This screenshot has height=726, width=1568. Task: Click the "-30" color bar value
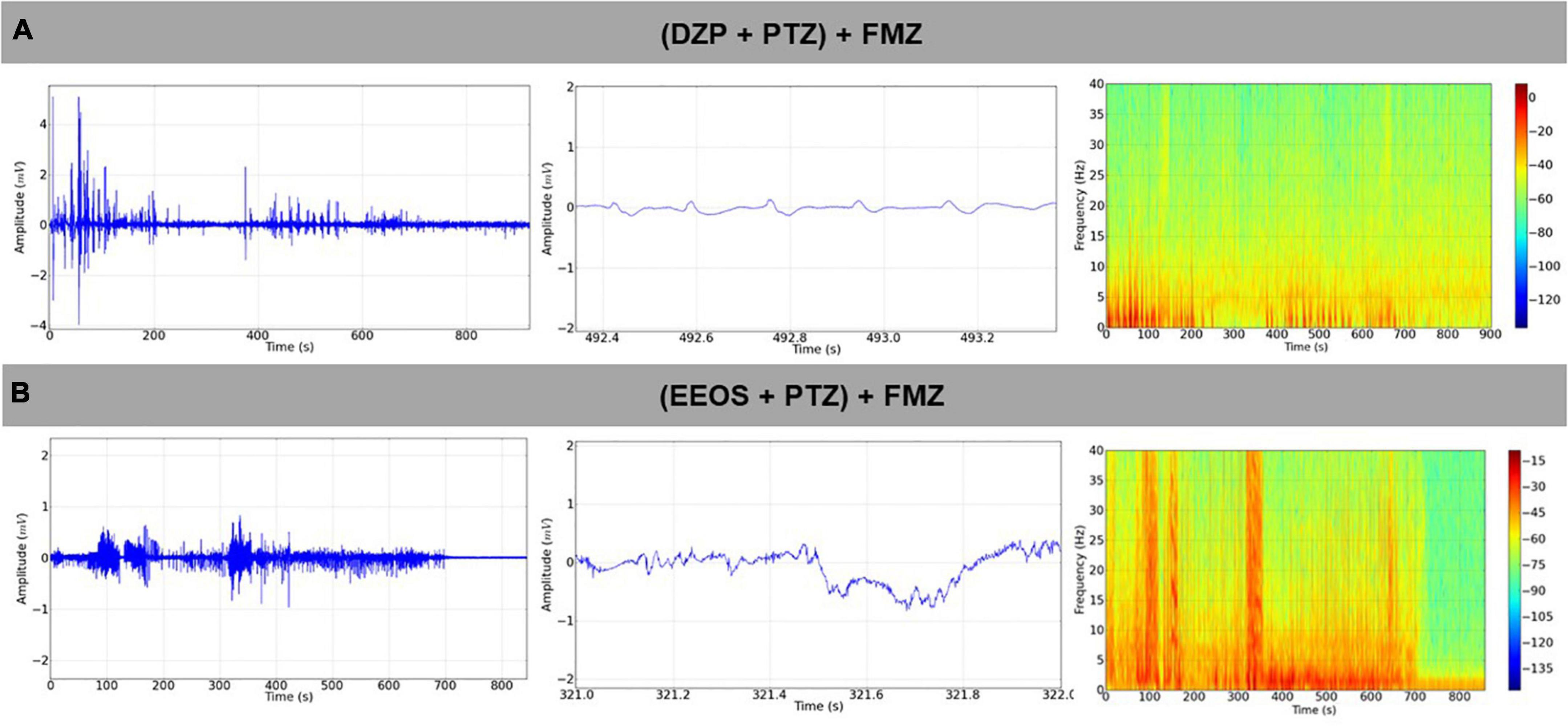point(1535,487)
